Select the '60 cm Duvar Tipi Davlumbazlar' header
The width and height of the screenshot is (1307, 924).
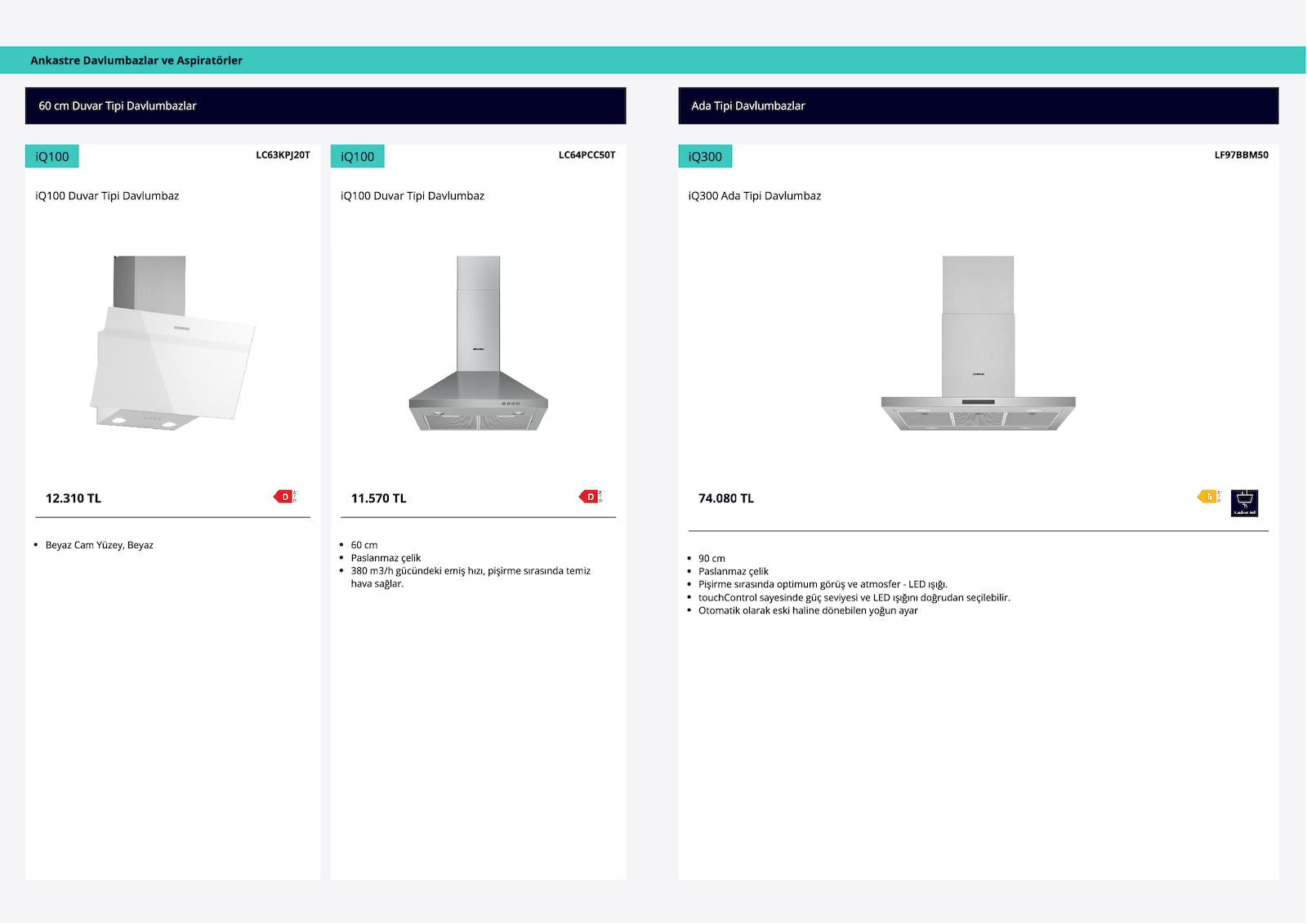[325, 106]
